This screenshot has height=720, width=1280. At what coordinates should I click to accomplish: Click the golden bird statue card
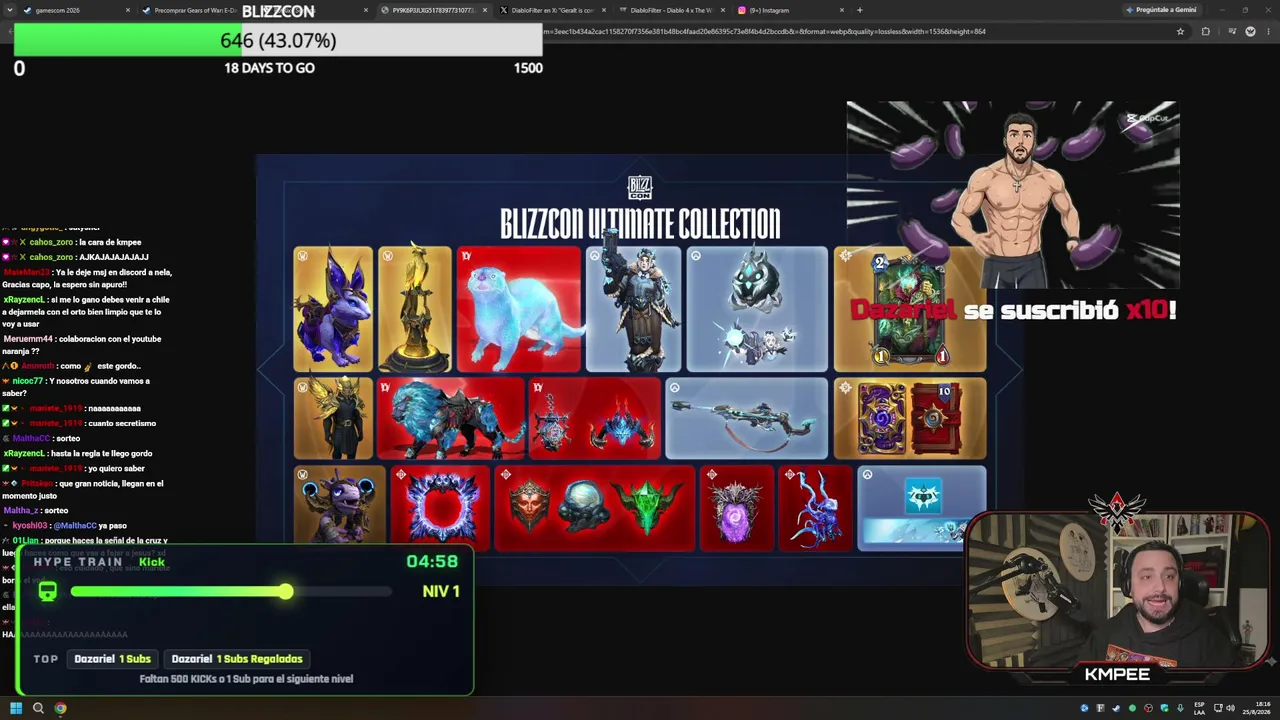415,309
